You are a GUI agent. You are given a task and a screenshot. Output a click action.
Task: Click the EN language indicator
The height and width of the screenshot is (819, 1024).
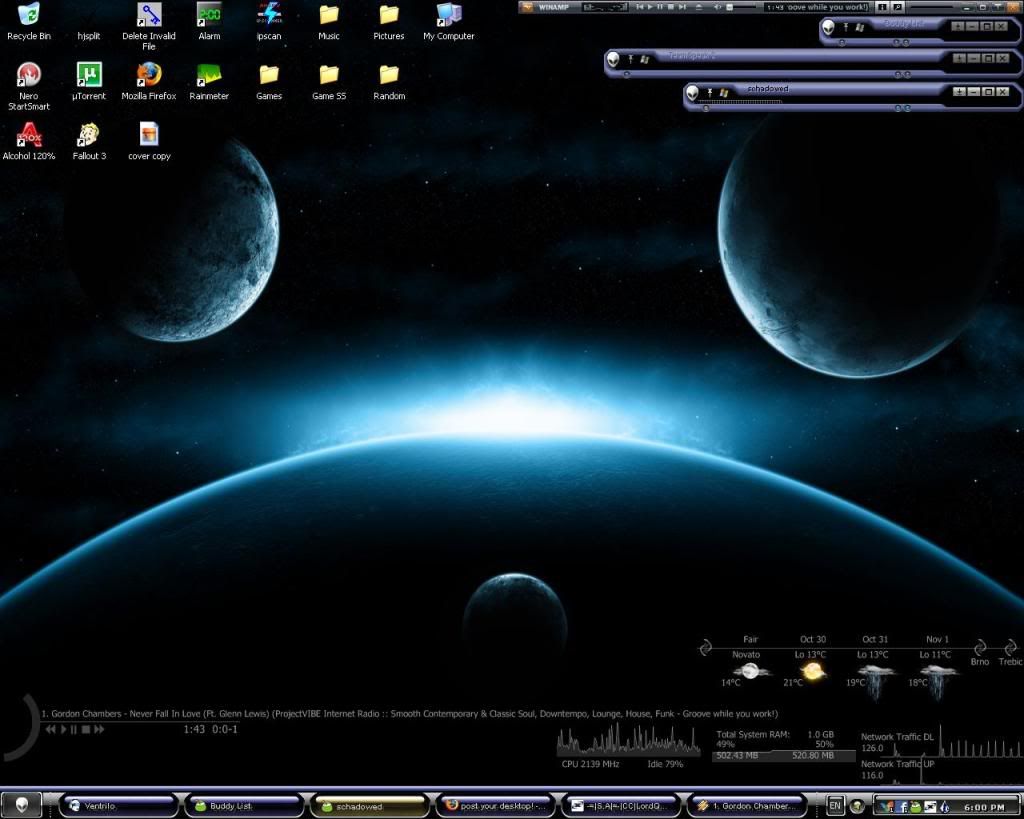coord(835,805)
